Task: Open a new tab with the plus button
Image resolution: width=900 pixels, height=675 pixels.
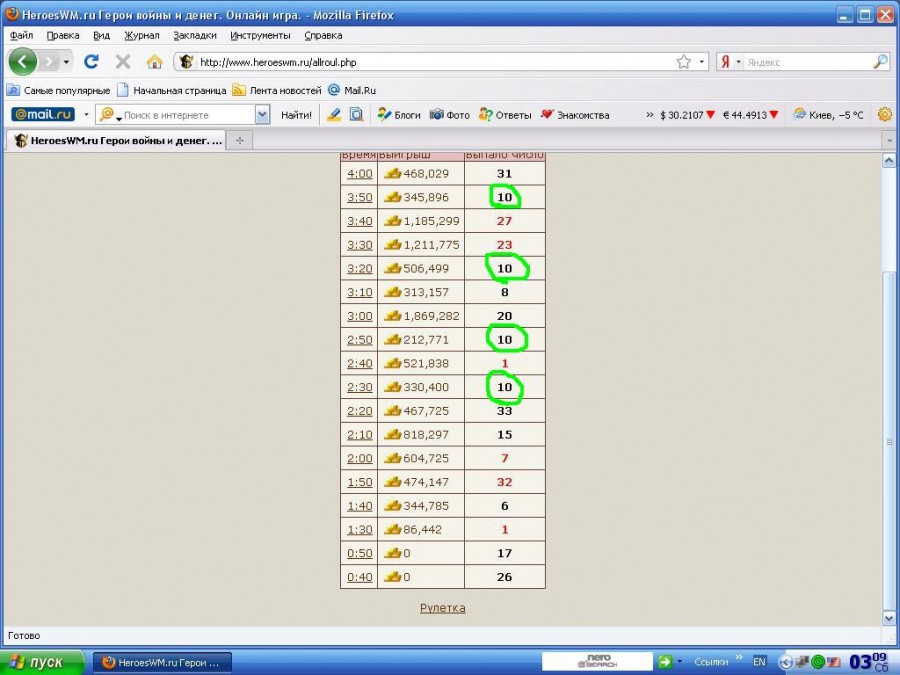Action: (x=239, y=141)
